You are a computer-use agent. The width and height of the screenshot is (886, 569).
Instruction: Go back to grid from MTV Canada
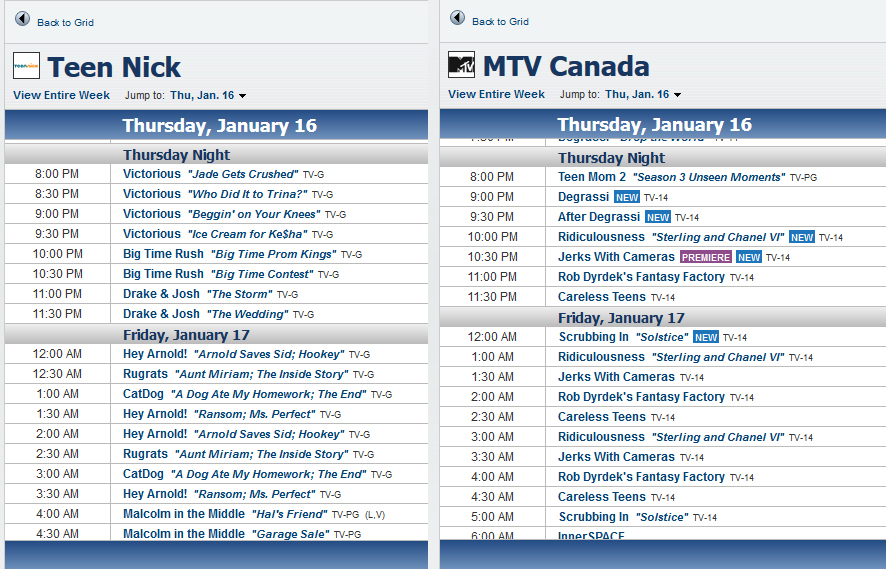500,21
